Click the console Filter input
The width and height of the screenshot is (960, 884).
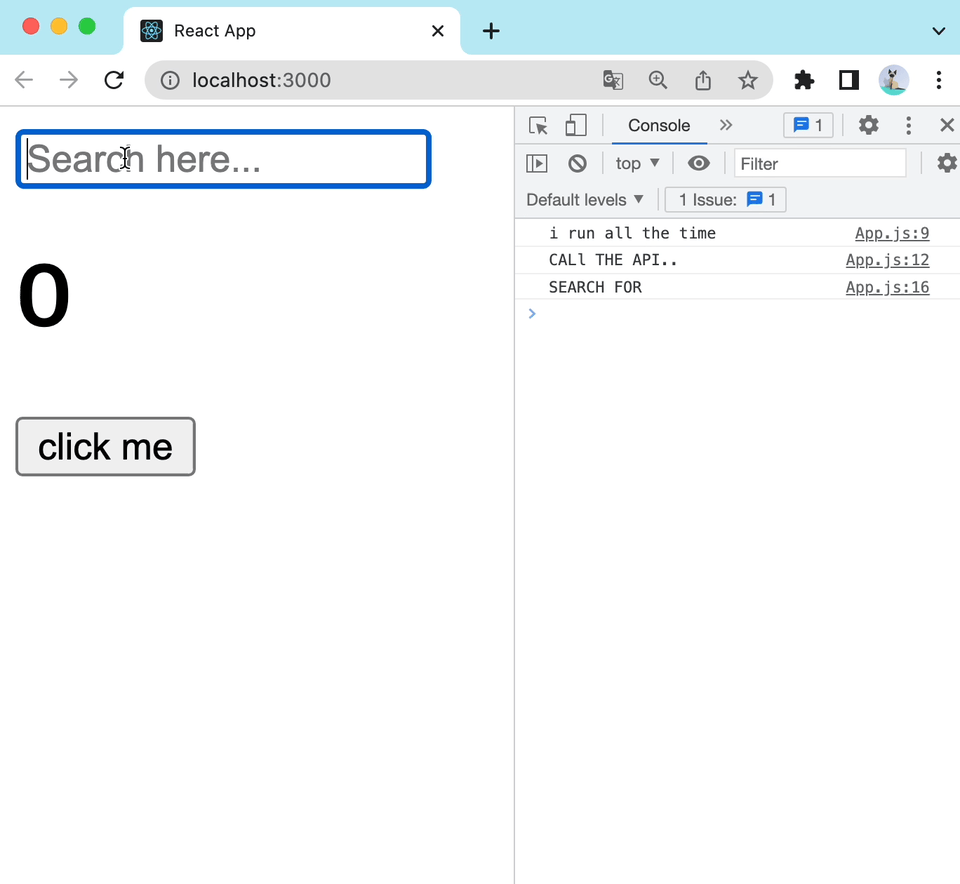point(820,163)
